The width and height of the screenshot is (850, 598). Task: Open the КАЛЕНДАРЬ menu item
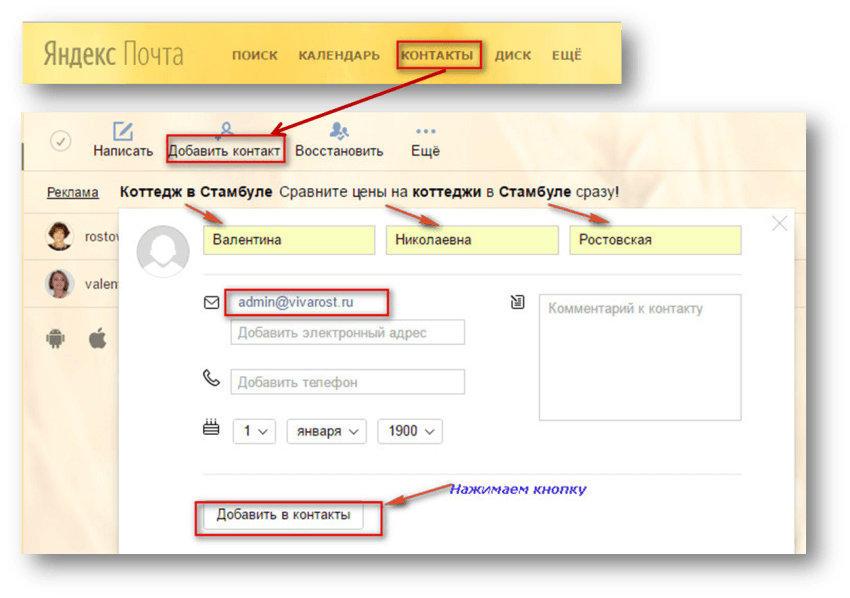339,55
